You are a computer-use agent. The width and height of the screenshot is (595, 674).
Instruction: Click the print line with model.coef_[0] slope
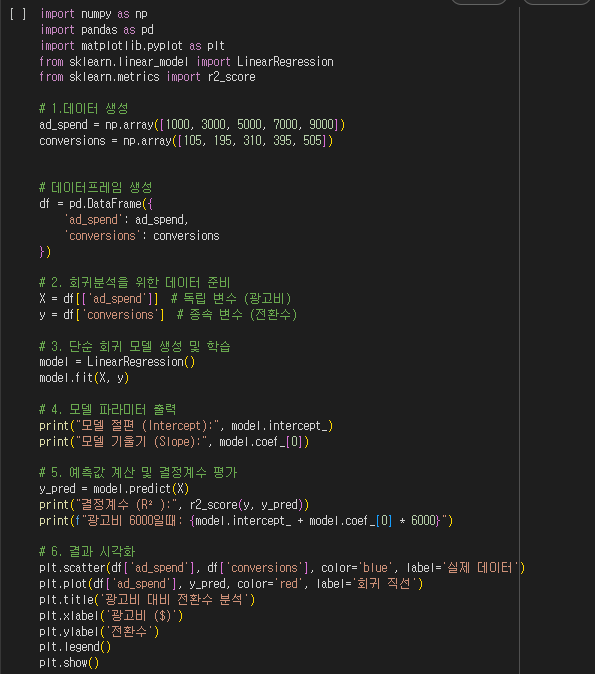[174, 441]
